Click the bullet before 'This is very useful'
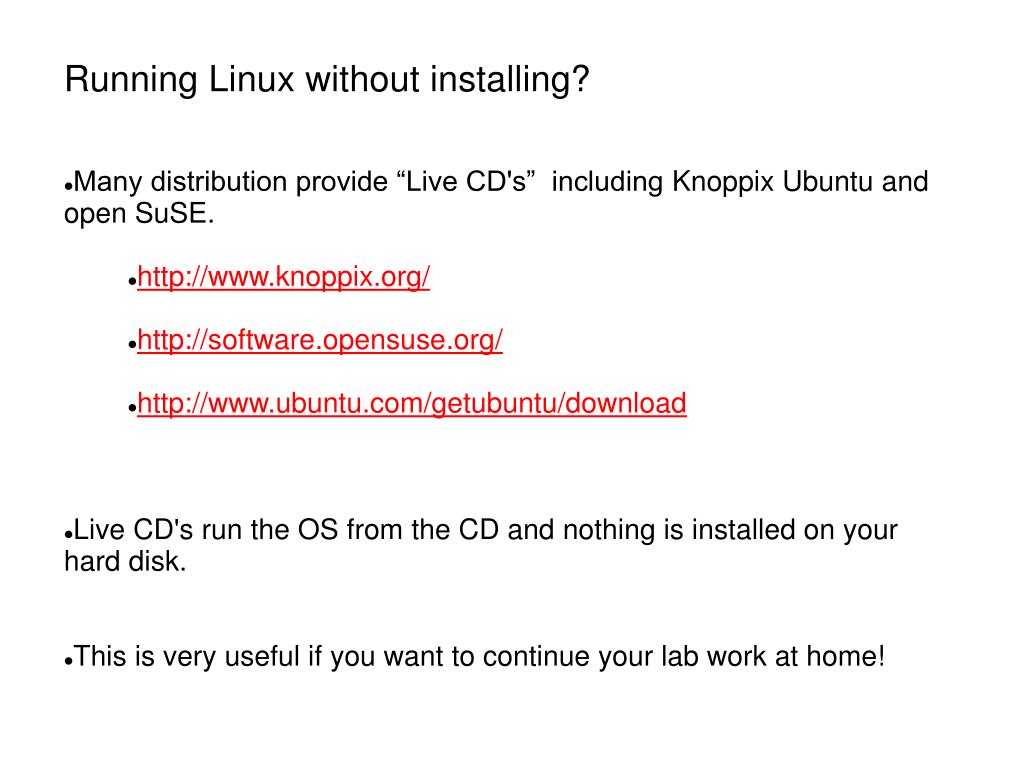This screenshot has width=1023, height=767. pyautogui.click(x=68, y=661)
